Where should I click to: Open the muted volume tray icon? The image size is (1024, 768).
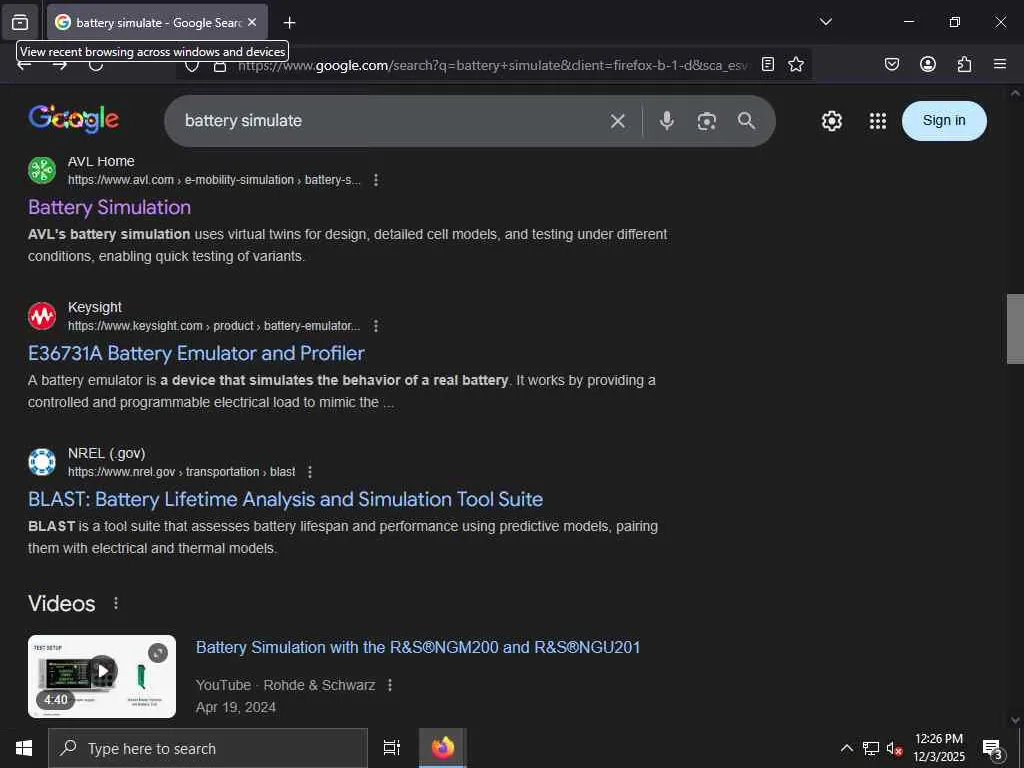894,748
